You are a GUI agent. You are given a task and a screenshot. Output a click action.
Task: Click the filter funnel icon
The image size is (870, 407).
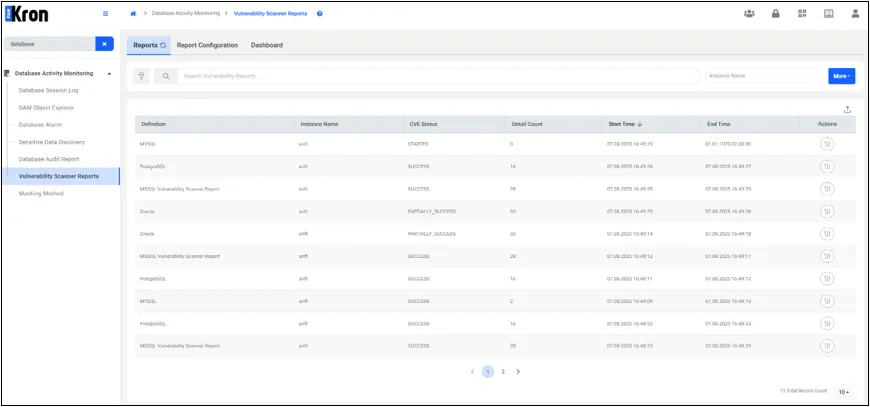coord(141,76)
